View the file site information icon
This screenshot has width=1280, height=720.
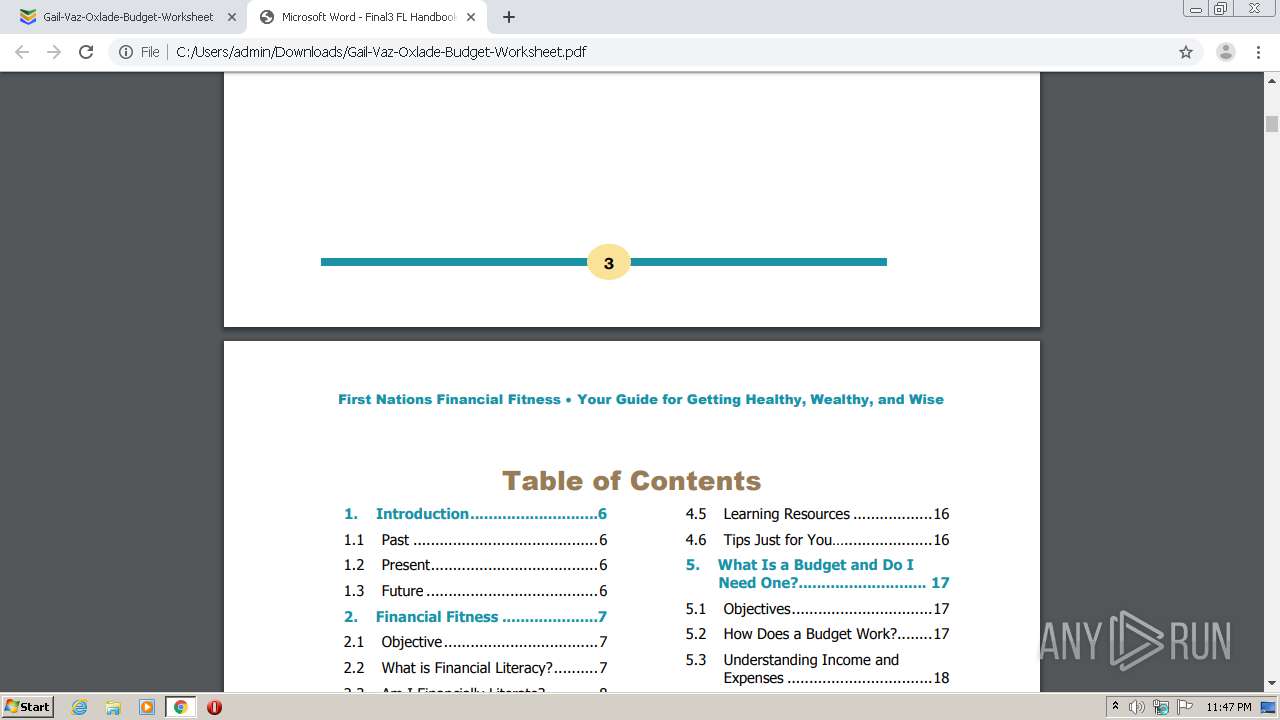[126, 52]
